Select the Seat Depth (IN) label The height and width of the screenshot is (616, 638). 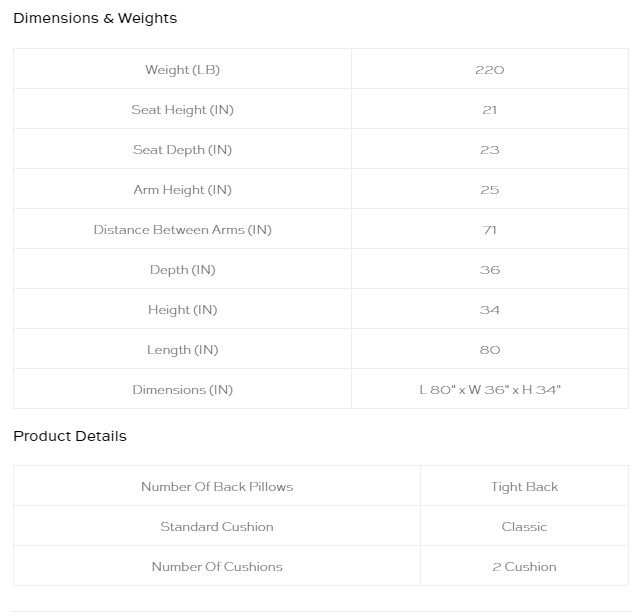182,150
